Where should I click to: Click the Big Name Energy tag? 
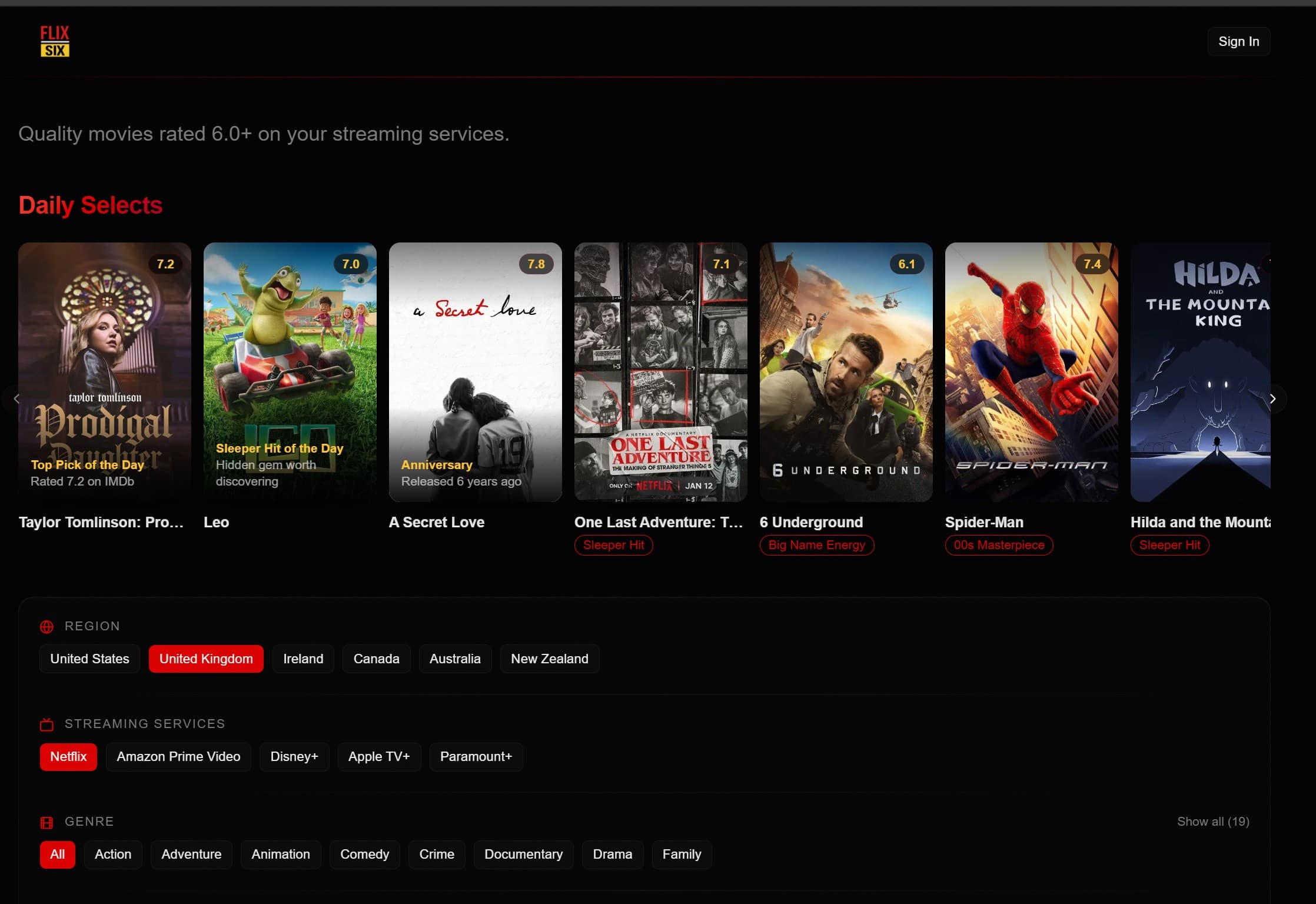pyautogui.click(x=817, y=545)
